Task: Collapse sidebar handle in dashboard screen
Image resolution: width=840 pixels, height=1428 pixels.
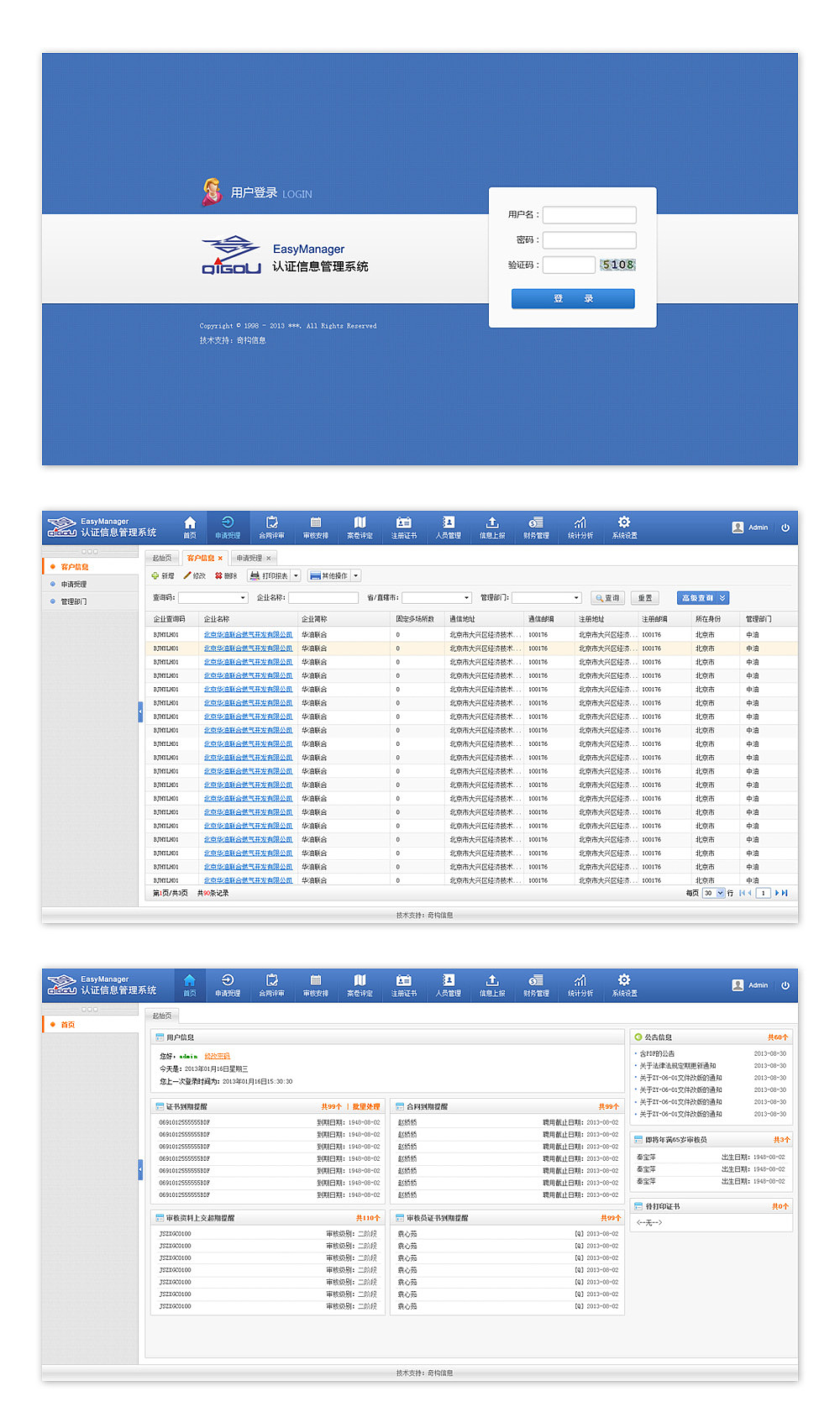Action: tap(140, 1170)
